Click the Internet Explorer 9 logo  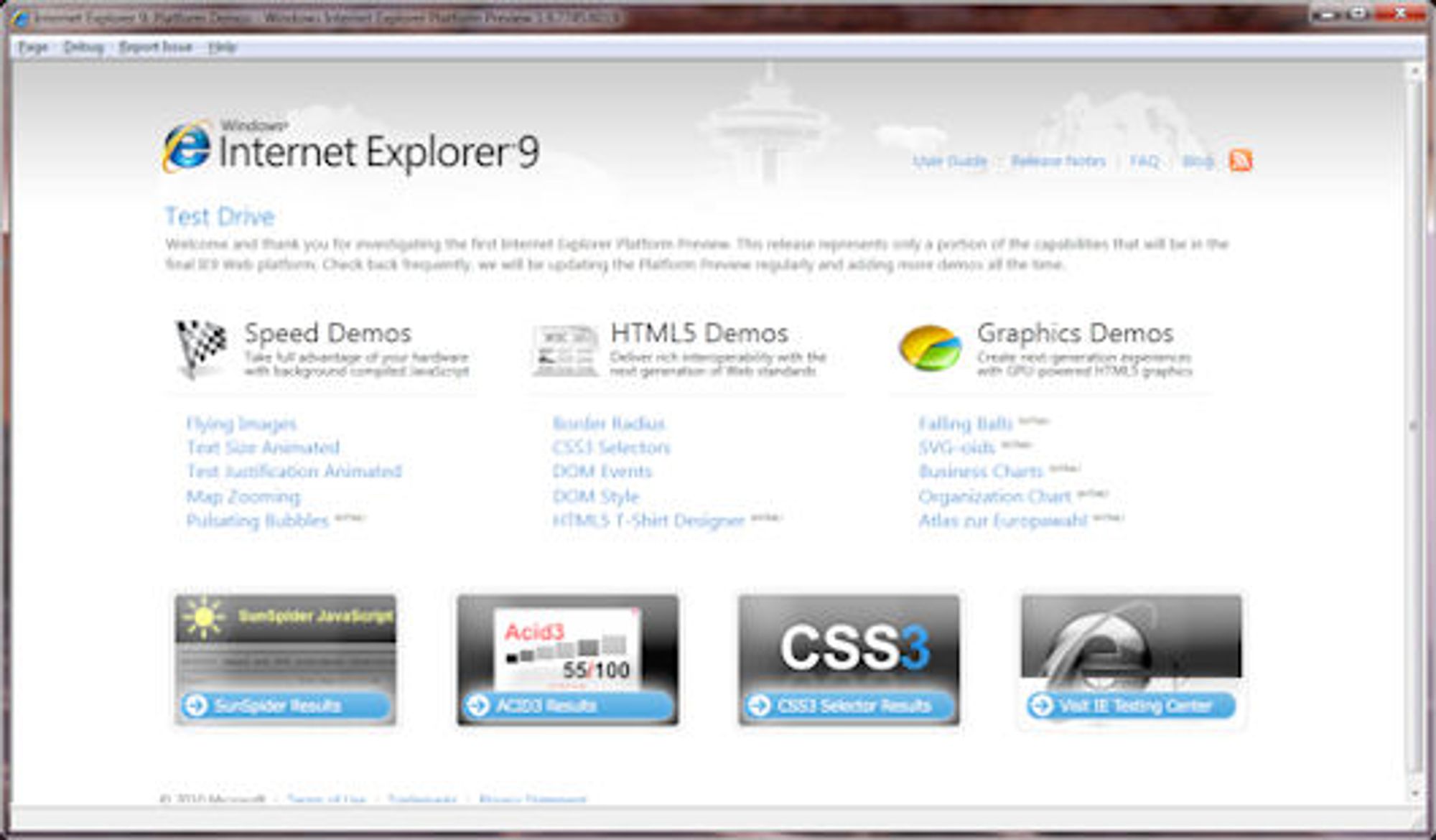tap(350, 147)
